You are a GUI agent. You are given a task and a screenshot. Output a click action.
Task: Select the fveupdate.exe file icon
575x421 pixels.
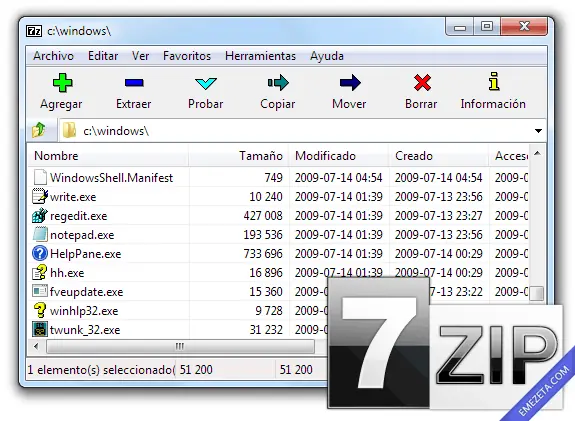point(40,291)
